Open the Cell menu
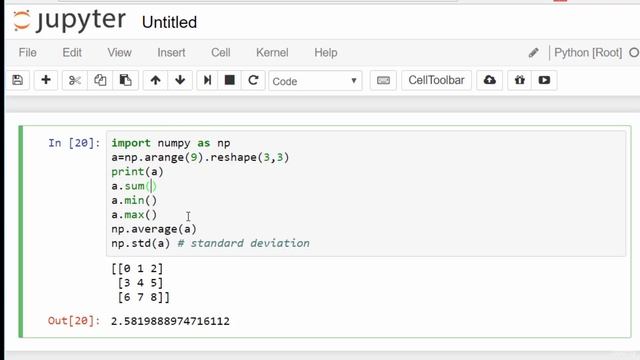 click(220, 53)
